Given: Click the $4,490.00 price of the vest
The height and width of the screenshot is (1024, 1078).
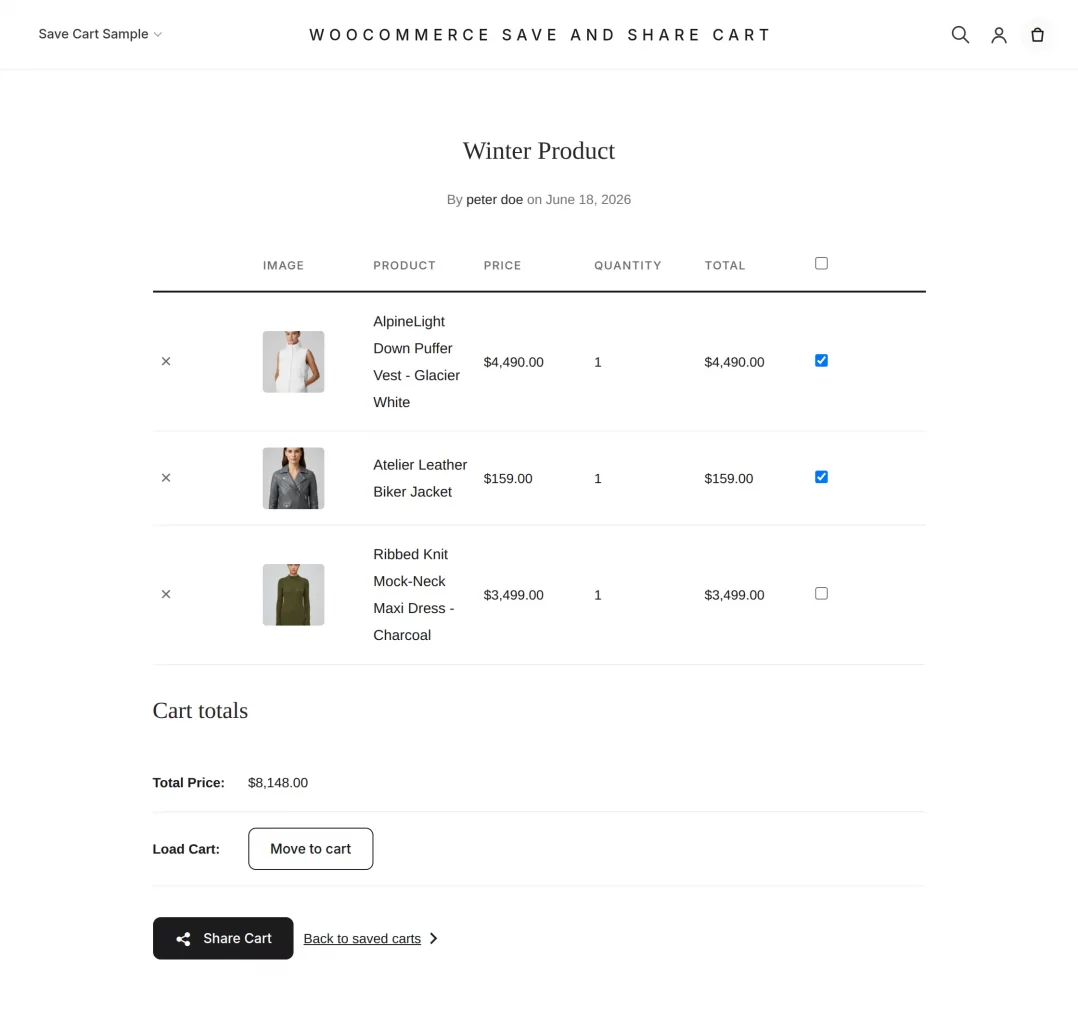Looking at the screenshot, I should coord(514,362).
